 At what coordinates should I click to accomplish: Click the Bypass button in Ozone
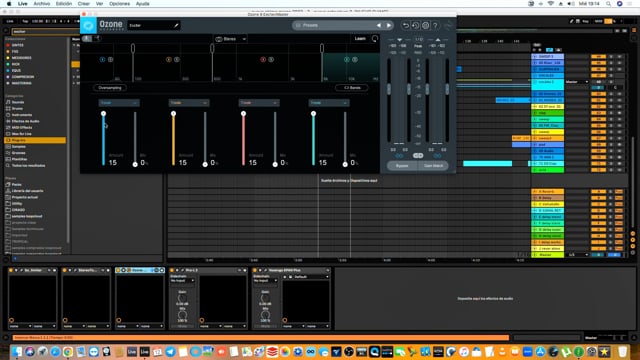[402, 166]
